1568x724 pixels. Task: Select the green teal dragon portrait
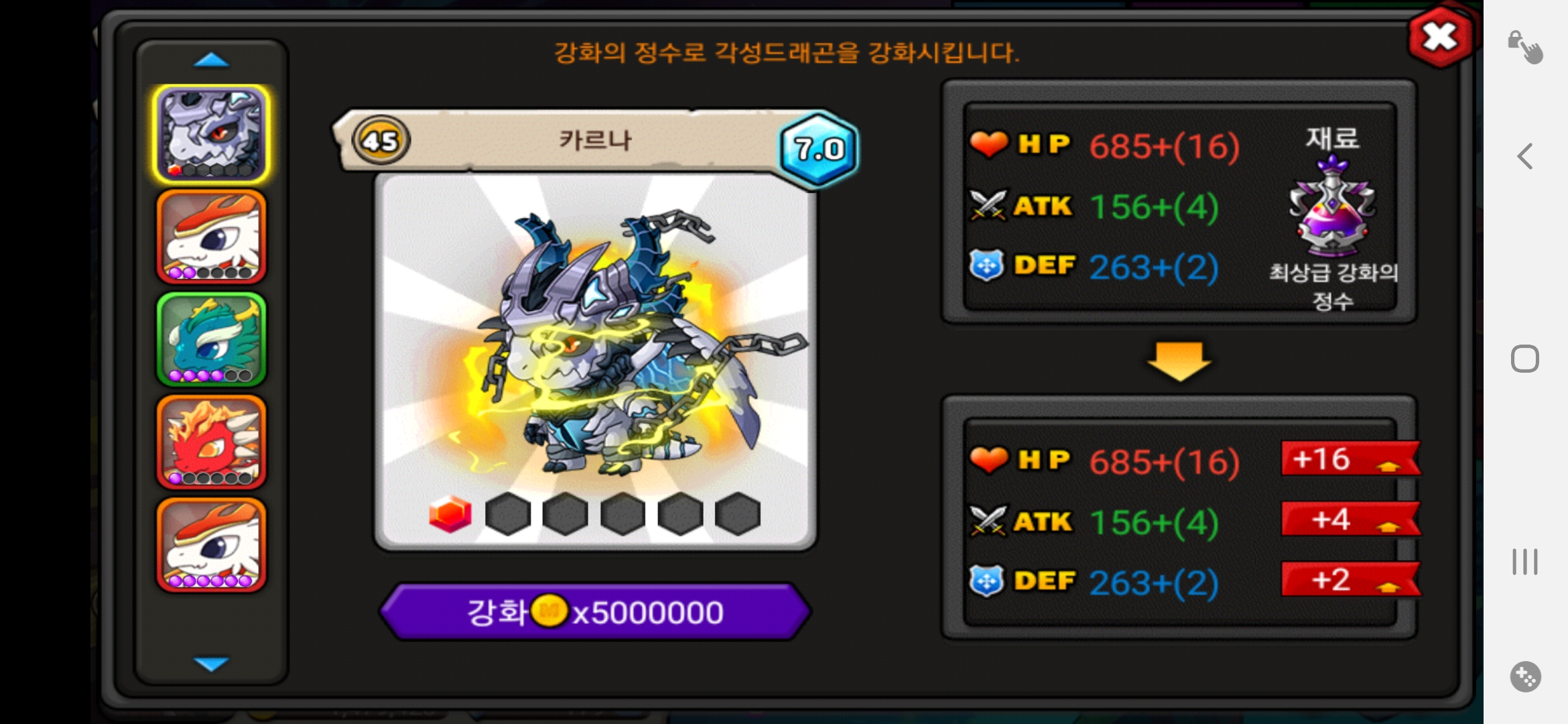[x=211, y=339]
